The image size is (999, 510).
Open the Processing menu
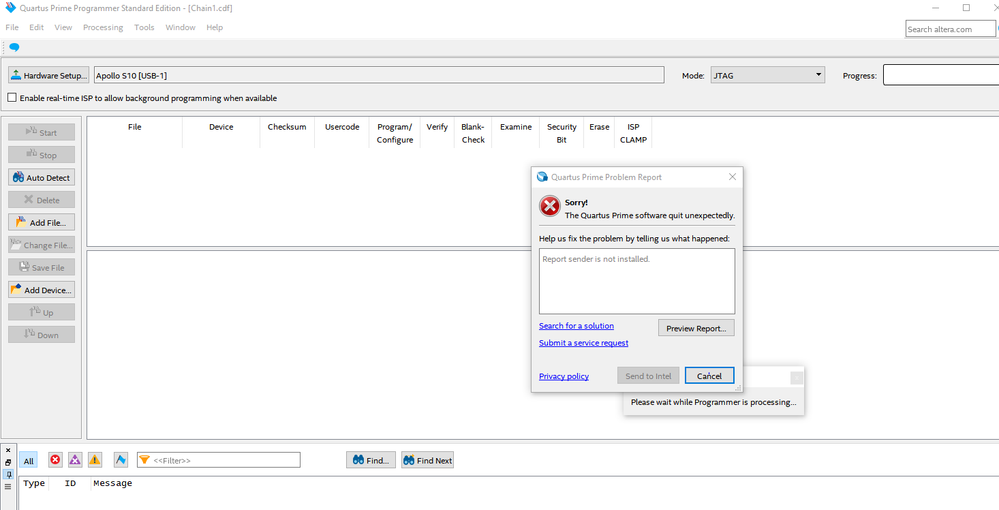pos(103,27)
